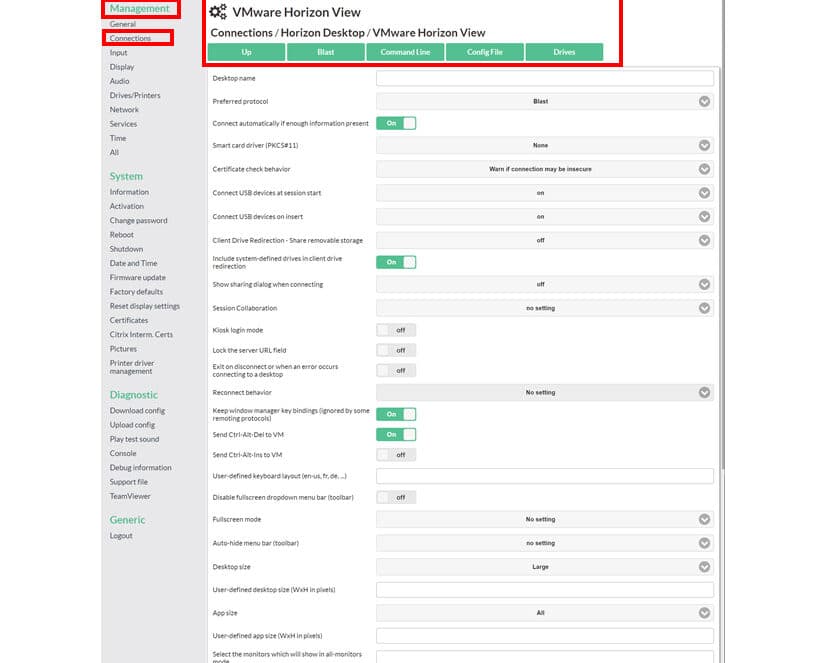Open the Activation page
The image size is (837, 663).
pos(127,206)
